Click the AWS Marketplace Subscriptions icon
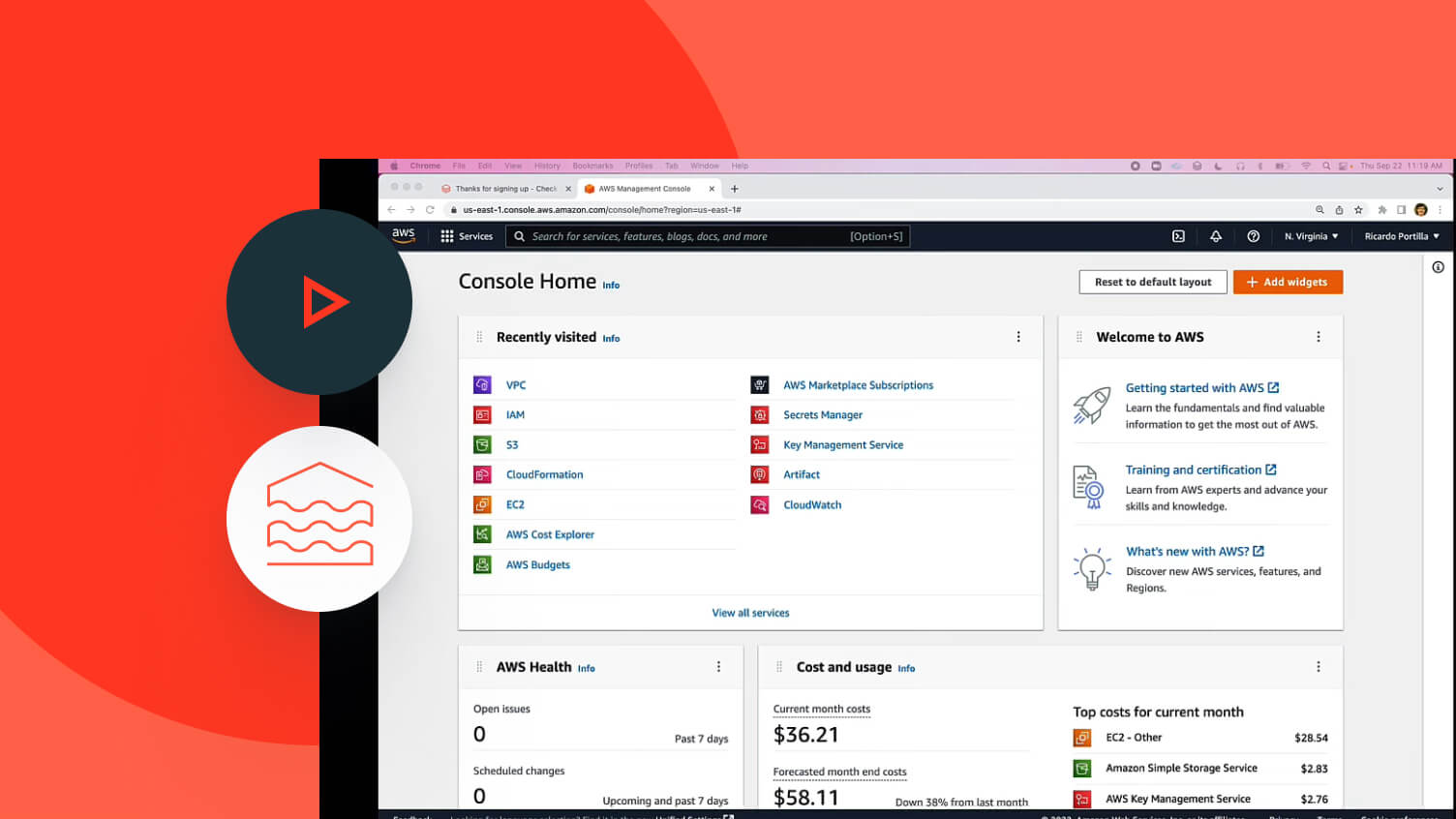Viewport: 1456px width, 819px height. point(760,385)
